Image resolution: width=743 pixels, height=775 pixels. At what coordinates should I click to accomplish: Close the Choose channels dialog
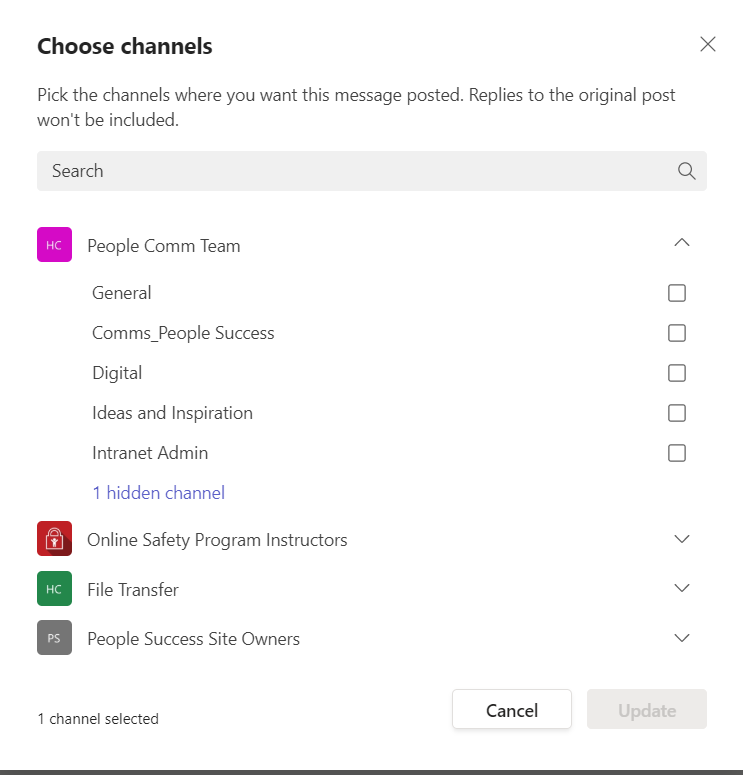(x=708, y=44)
